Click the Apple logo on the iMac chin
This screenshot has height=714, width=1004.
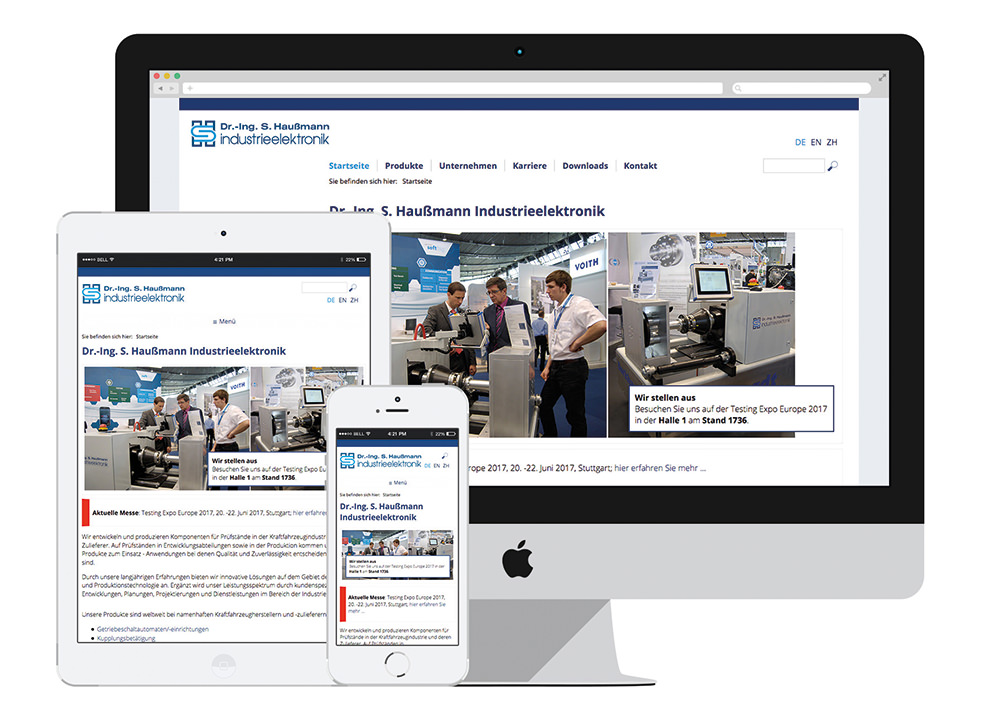(x=518, y=558)
